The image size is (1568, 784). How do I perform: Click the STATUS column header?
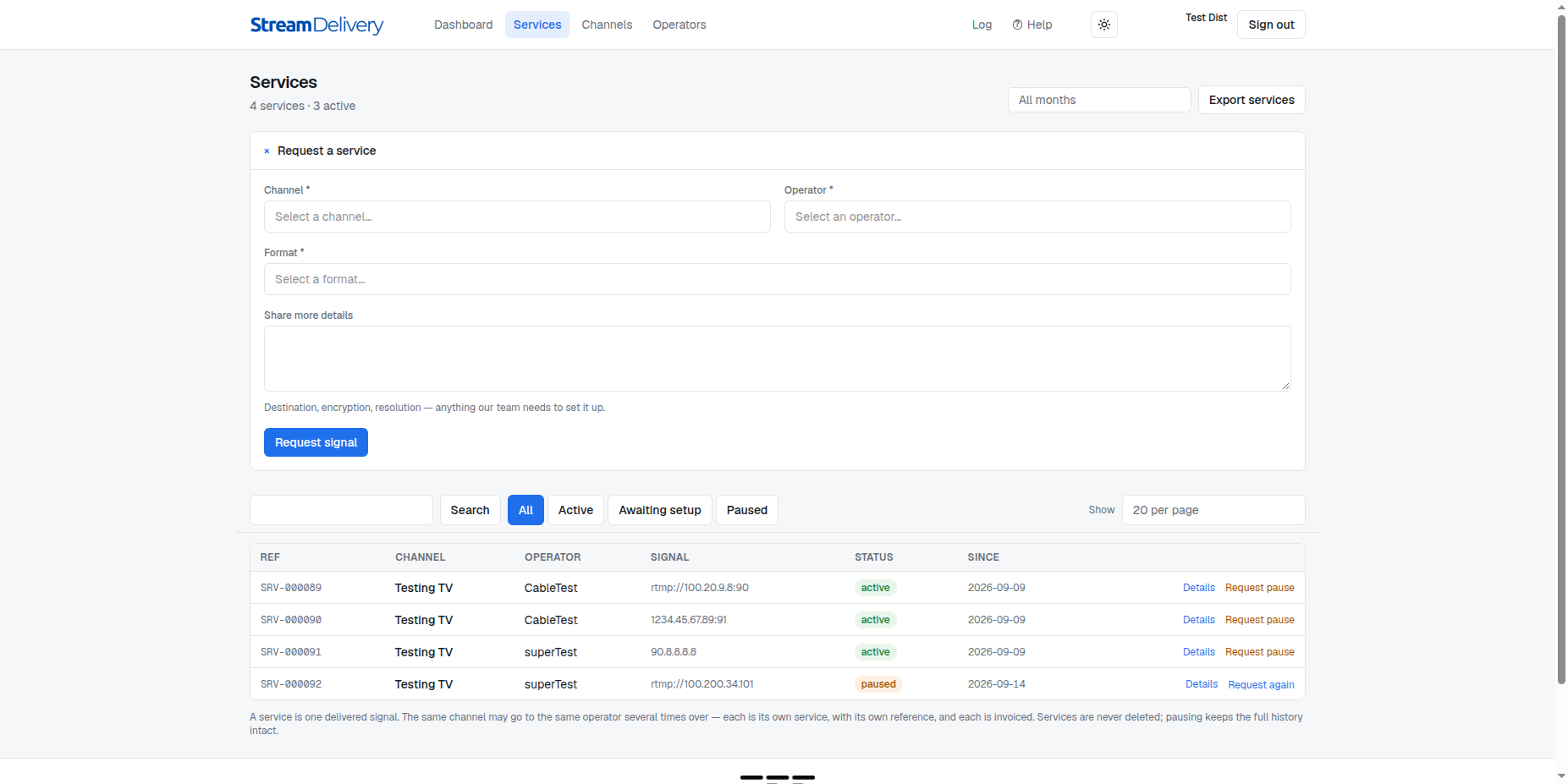click(x=874, y=557)
